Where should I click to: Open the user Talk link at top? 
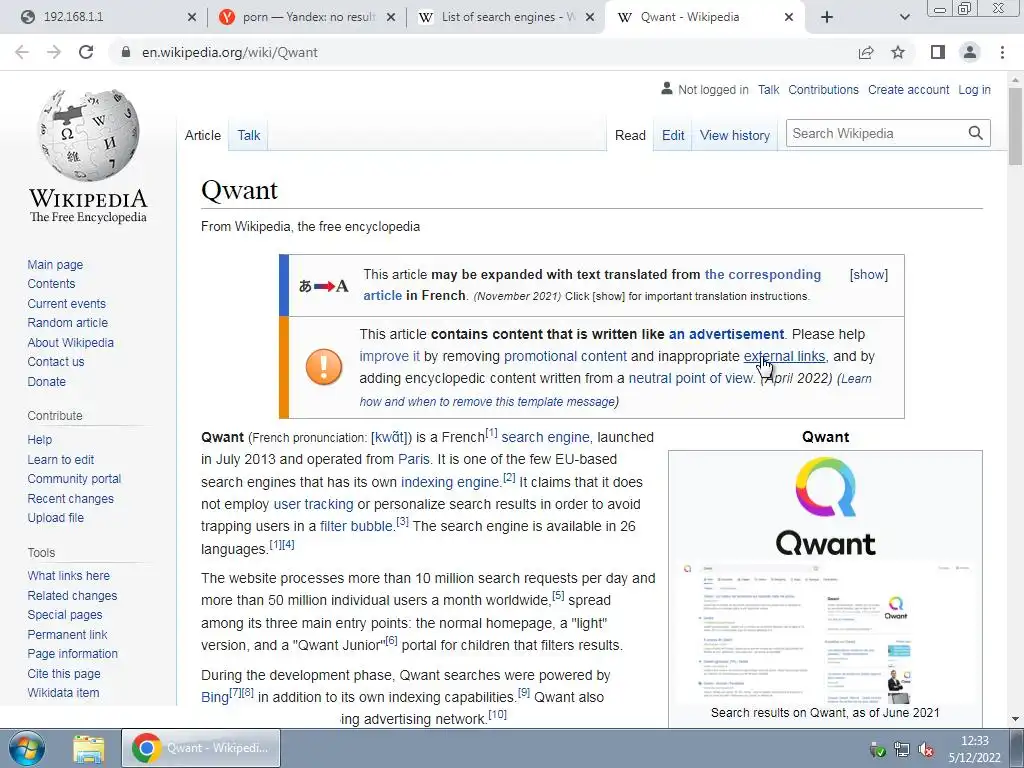pos(769,90)
